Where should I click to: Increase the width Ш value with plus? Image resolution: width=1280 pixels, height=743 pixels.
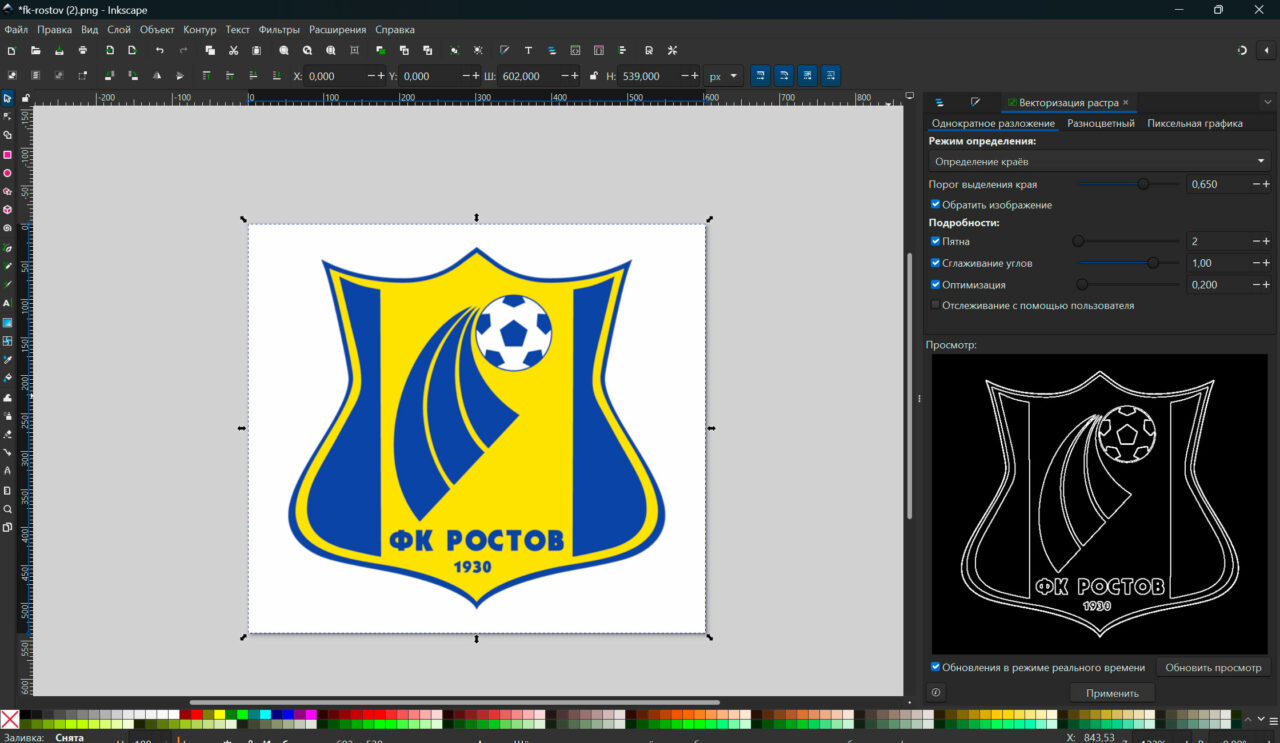[575, 76]
